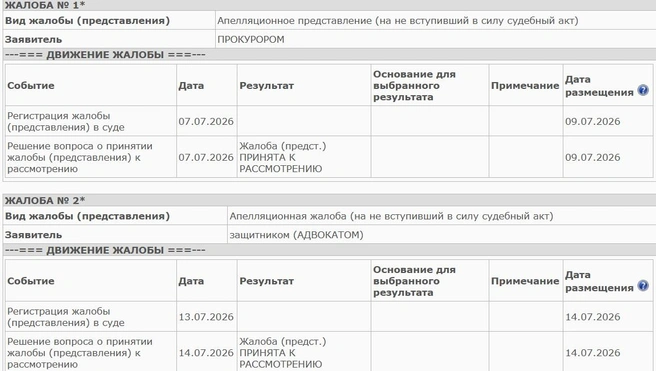This screenshot has height=371, width=656.
Task: Click 'Регистрация жалобы' event in Жалоба № 2
Action: coord(66,317)
